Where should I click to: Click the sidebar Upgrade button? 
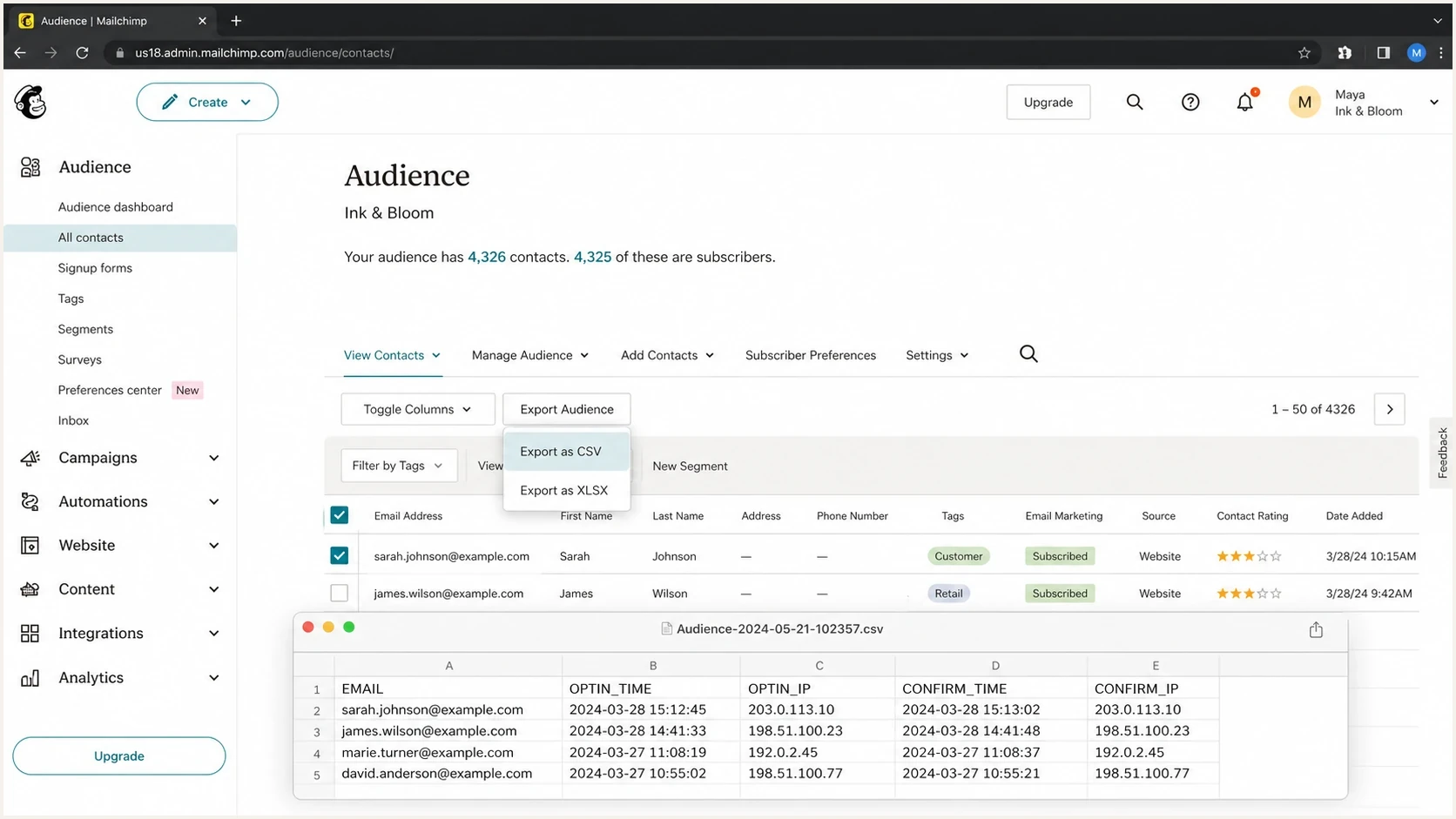pos(119,755)
